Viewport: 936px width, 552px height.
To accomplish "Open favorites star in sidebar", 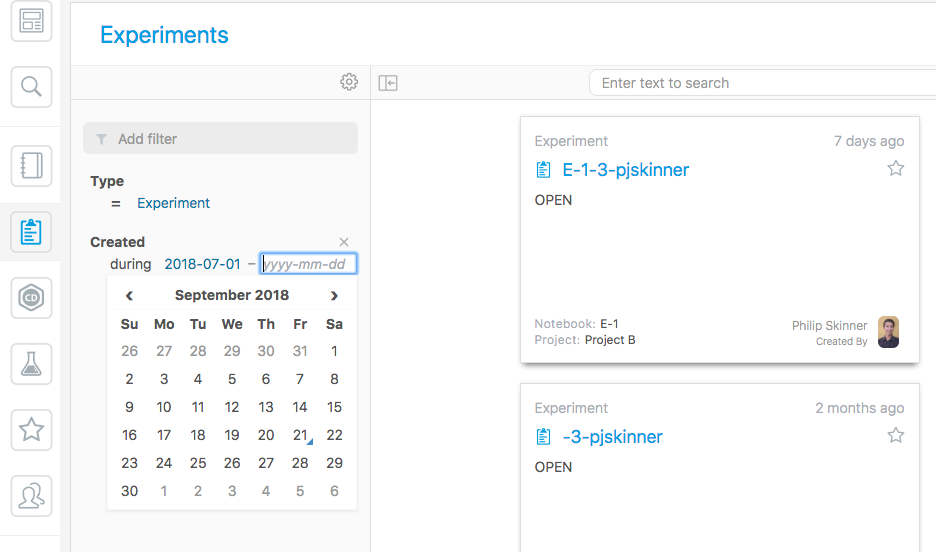I will [x=31, y=430].
